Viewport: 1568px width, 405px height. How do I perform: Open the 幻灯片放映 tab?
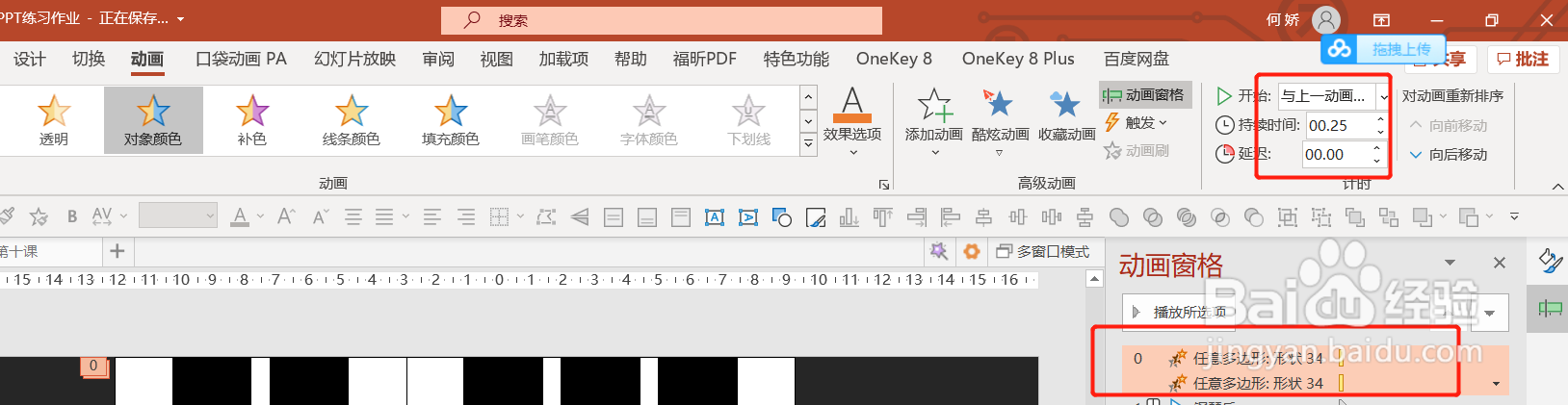[x=354, y=60]
